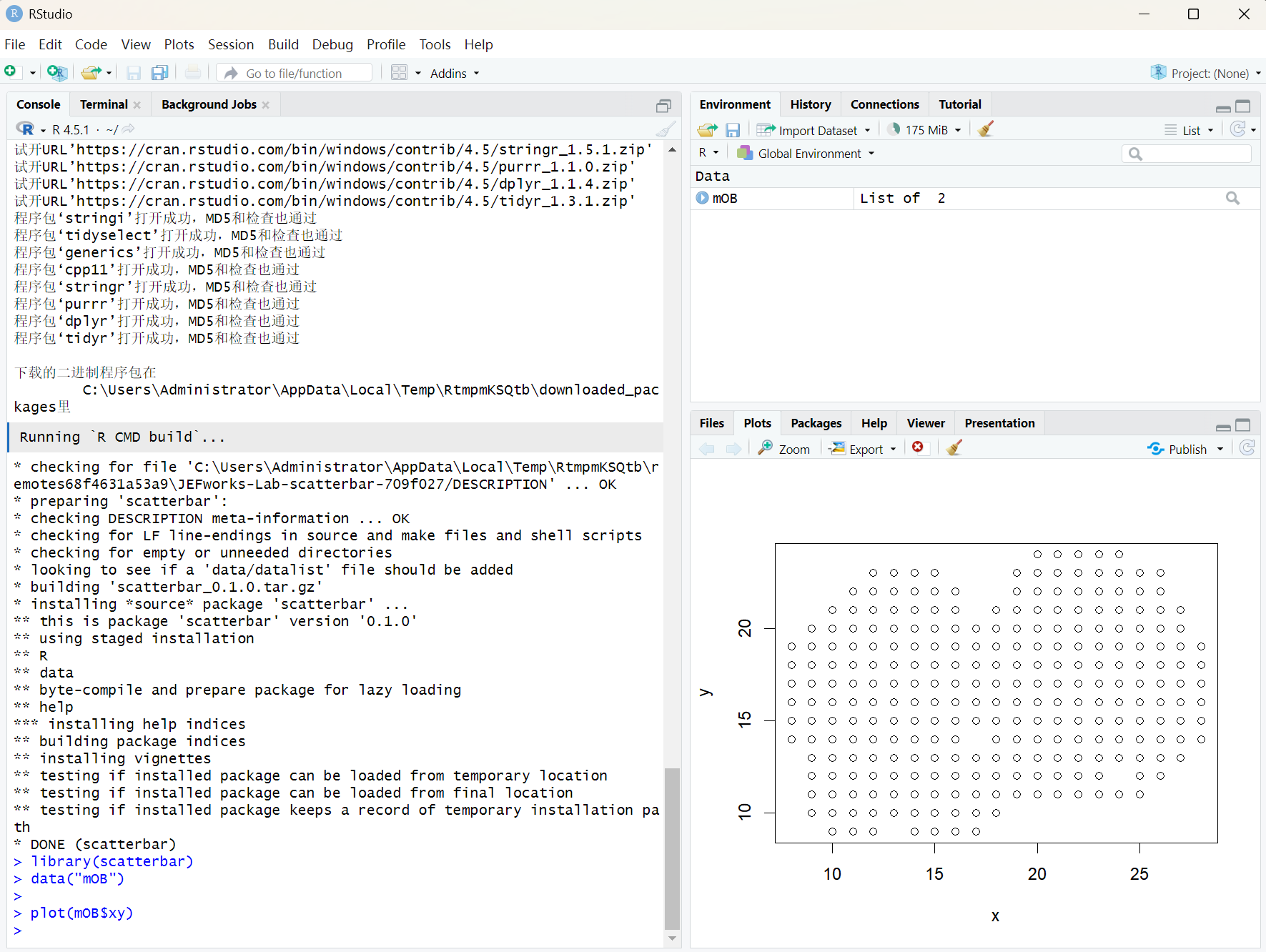Image resolution: width=1266 pixels, height=952 pixels.
Task: Open memory usage 175 MiB dropdown
Action: tap(924, 130)
